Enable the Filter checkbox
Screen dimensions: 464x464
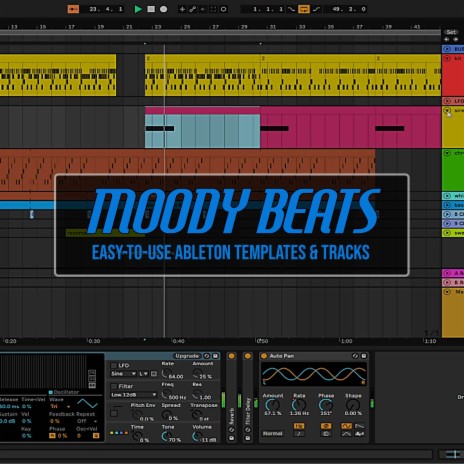tap(114, 386)
